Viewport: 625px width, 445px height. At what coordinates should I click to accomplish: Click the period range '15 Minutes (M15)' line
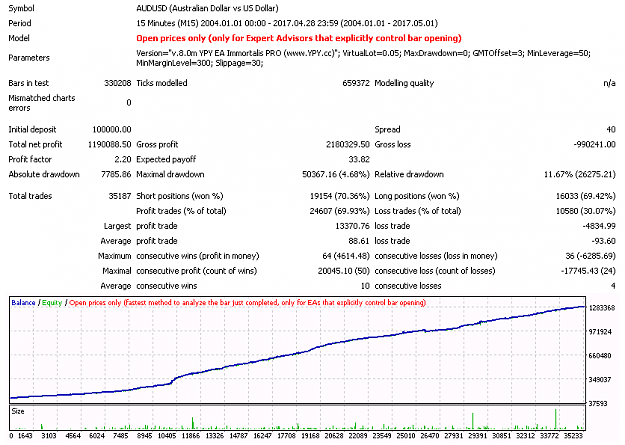[287, 23]
